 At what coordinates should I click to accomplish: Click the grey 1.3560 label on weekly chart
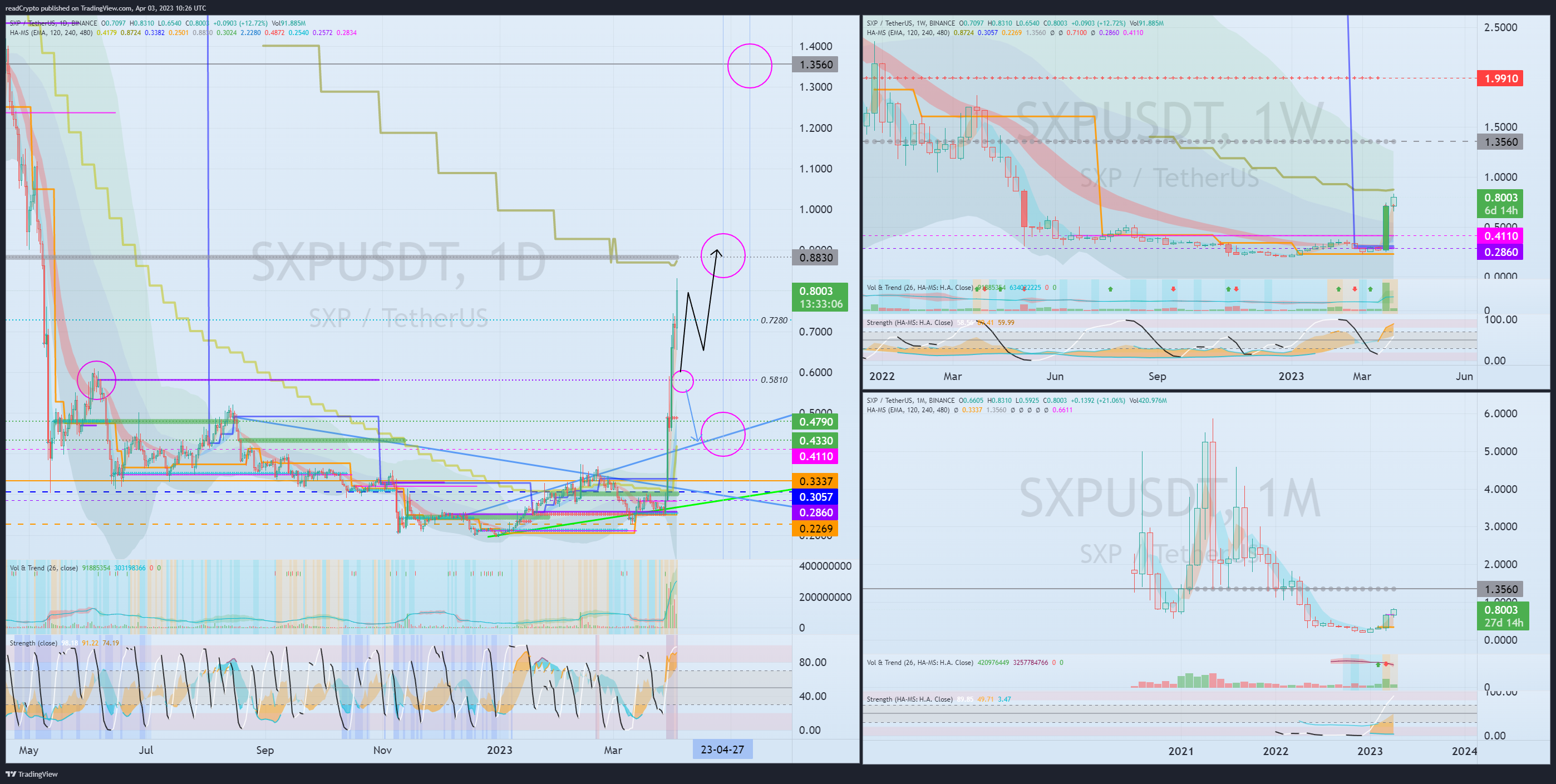[x=1500, y=142]
